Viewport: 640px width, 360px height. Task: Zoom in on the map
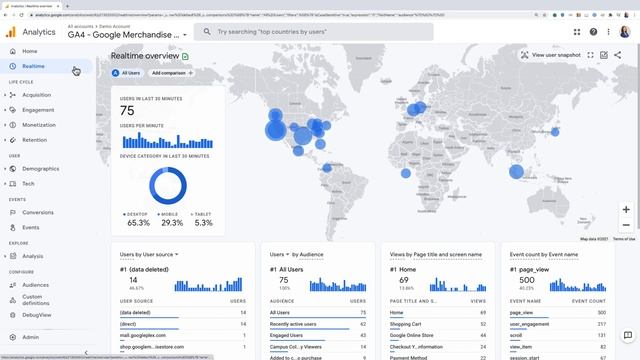pyautogui.click(x=626, y=209)
